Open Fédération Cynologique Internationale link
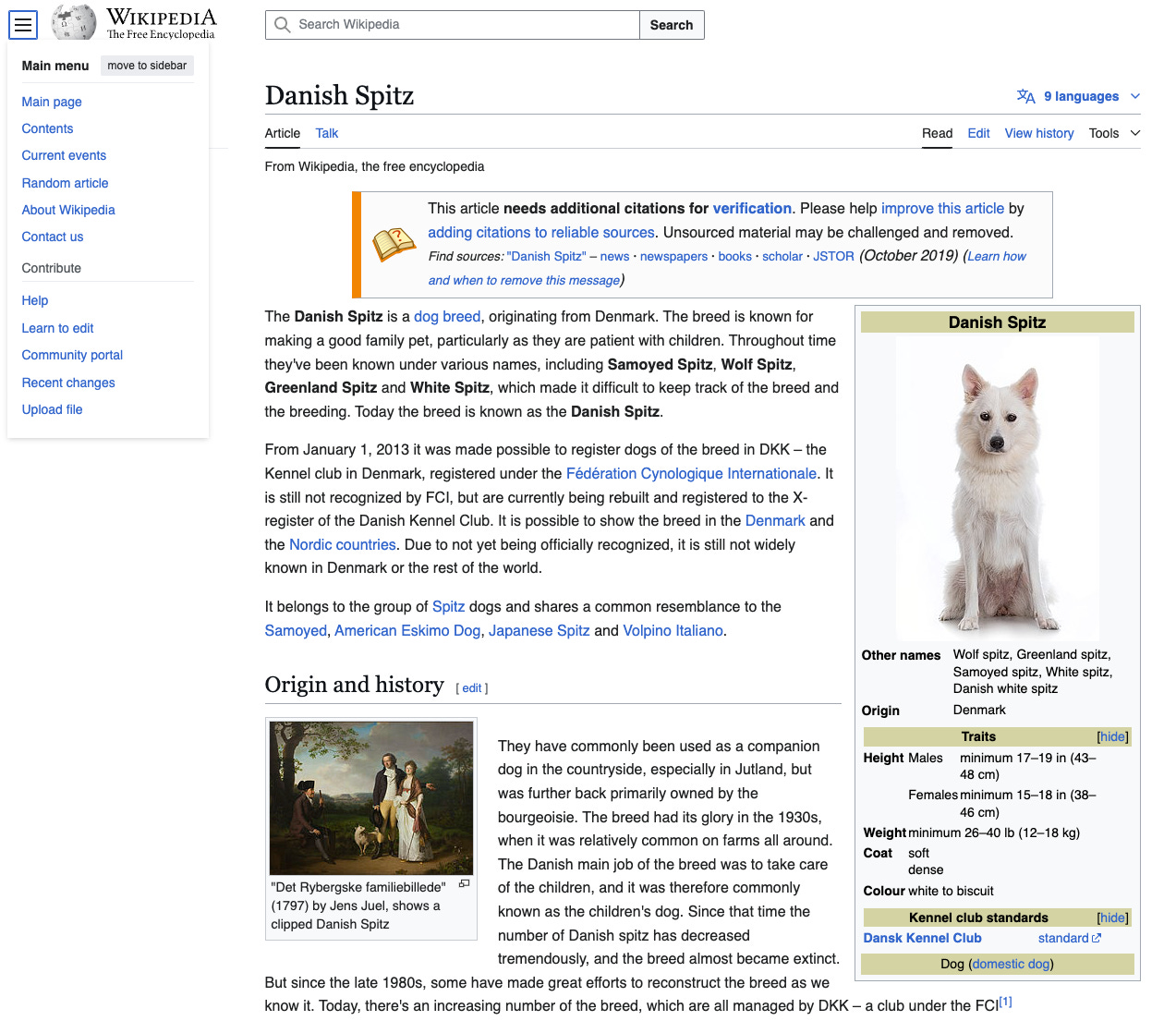Viewport: 1176px width, 1033px height. [691, 474]
